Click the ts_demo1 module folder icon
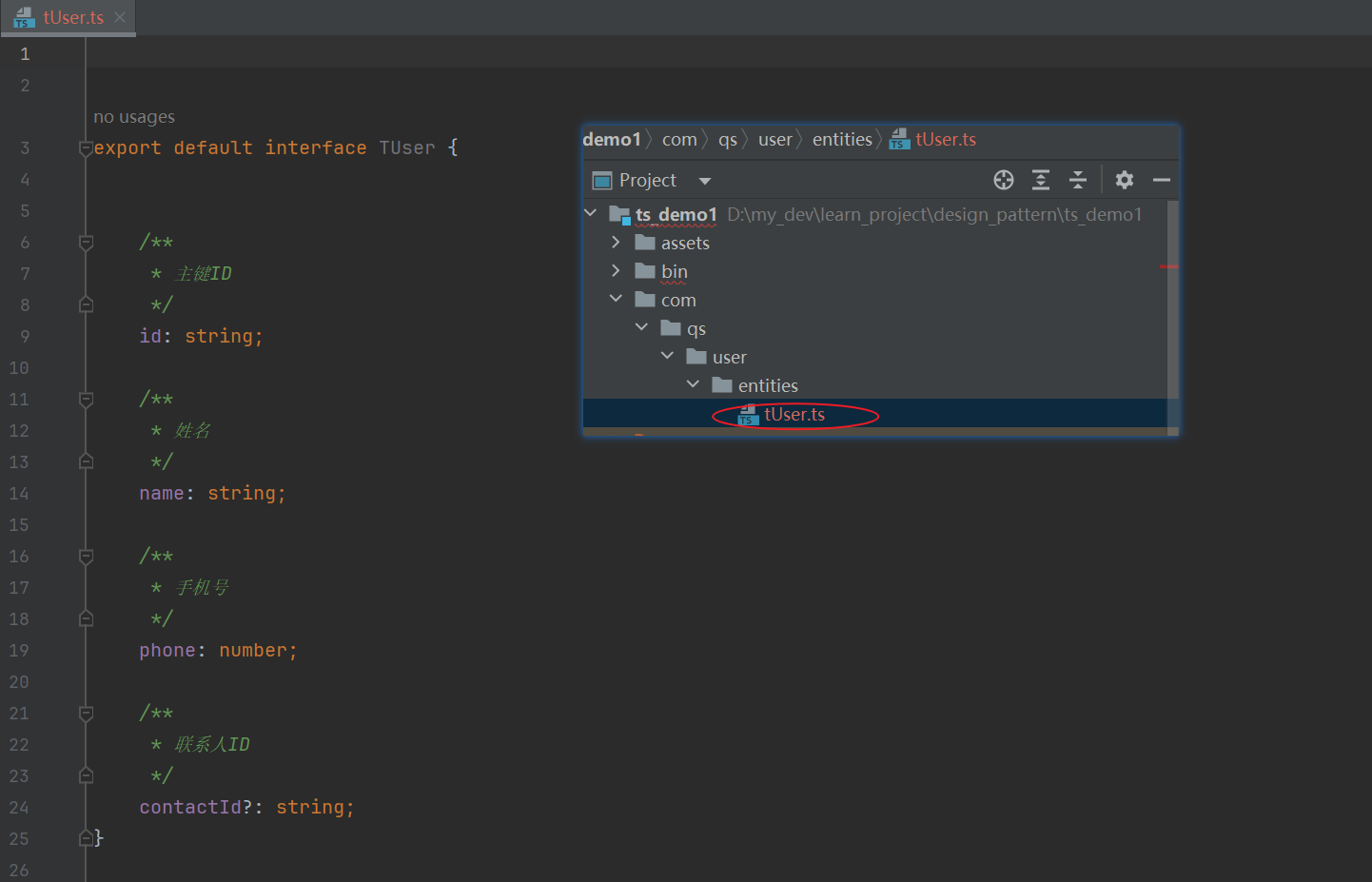The width and height of the screenshot is (1372, 882). click(x=620, y=215)
